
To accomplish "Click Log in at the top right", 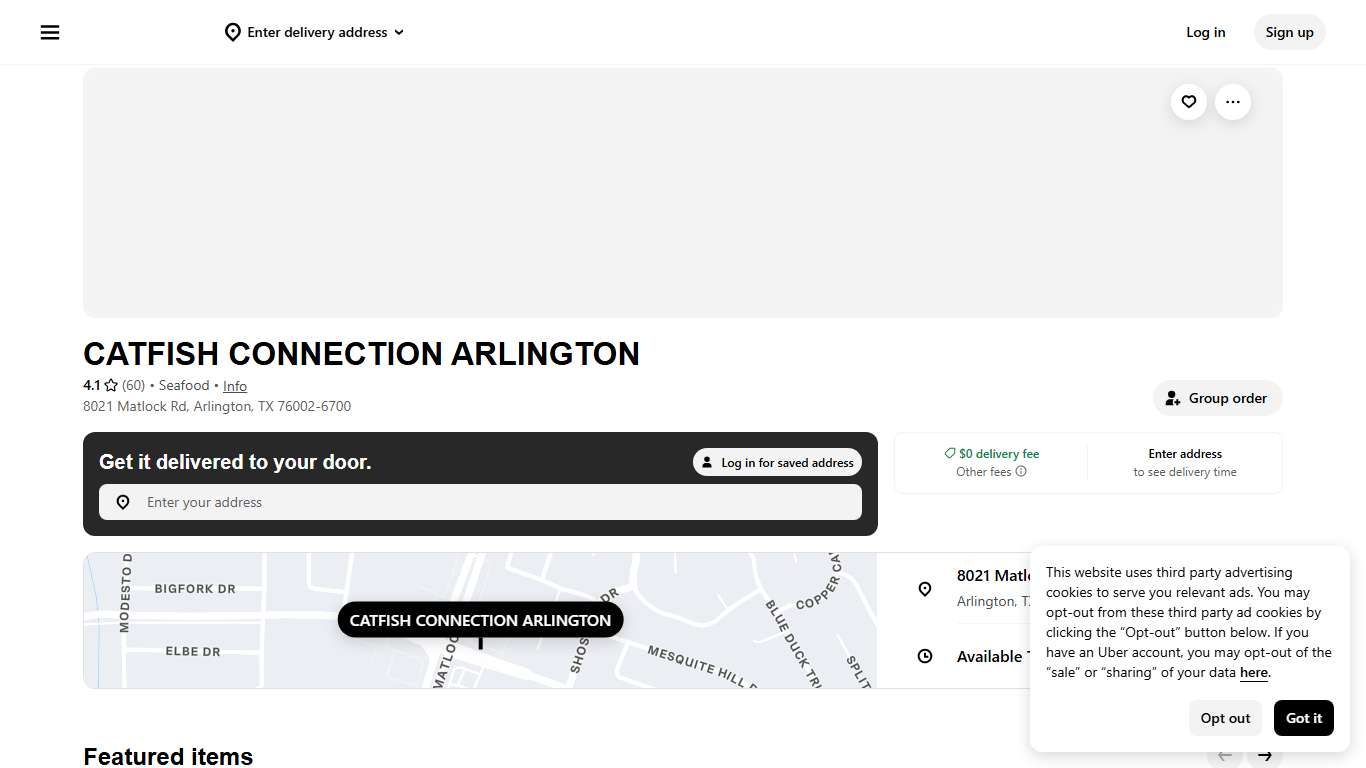I will (x=1205, y=32).
